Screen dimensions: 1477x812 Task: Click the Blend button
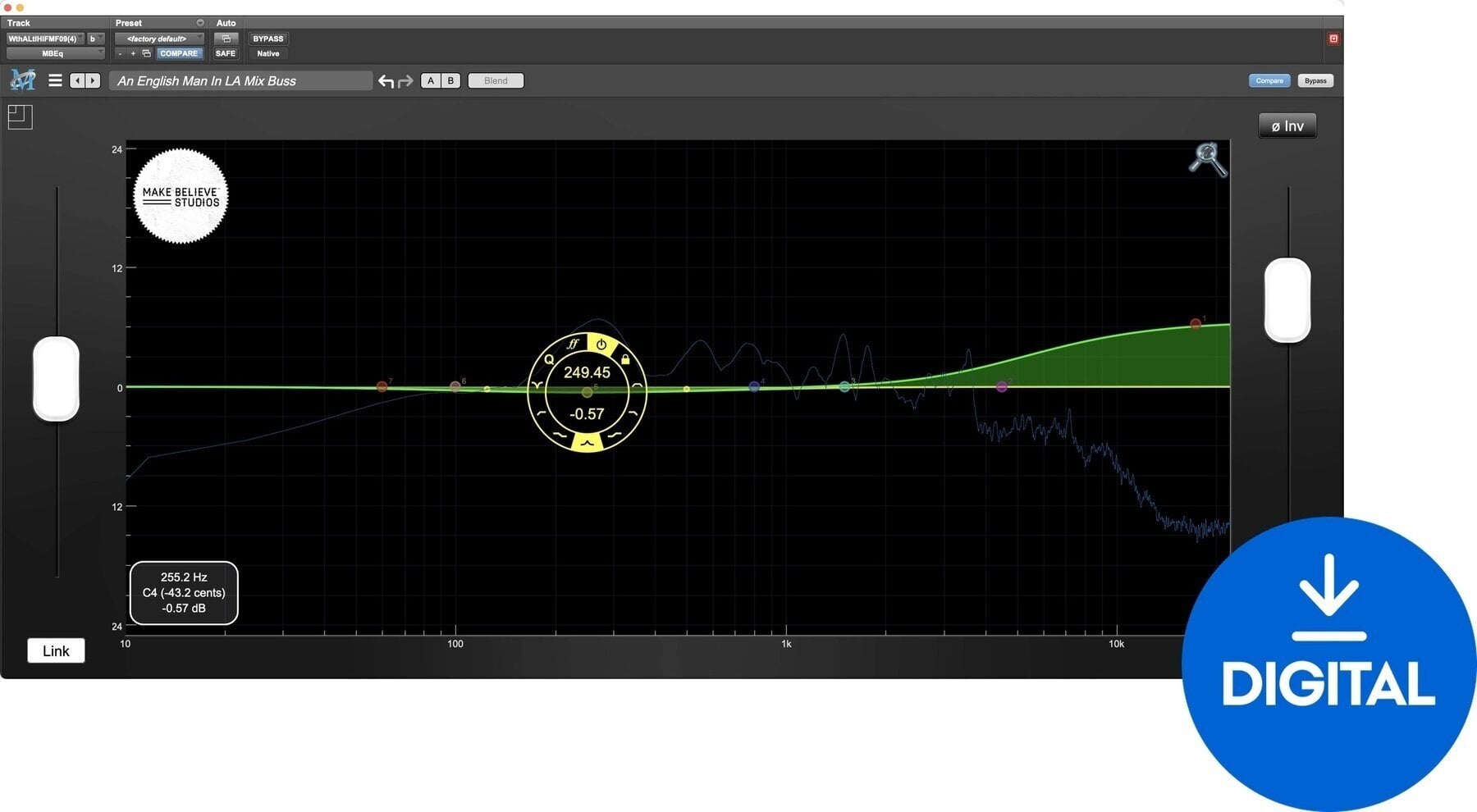pos(496,80)
